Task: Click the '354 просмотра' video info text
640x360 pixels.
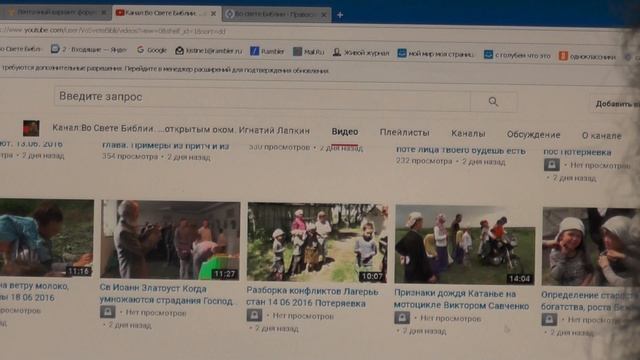Action: (x=156, y=157)
